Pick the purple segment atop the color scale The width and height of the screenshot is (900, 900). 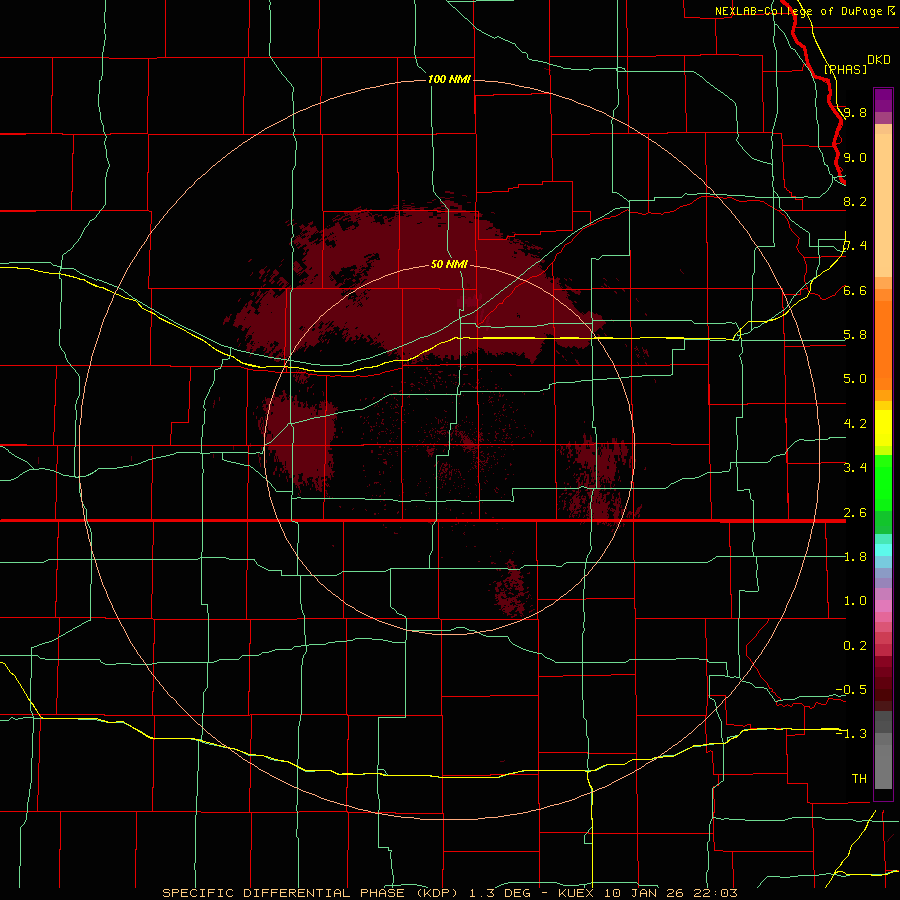883,100
